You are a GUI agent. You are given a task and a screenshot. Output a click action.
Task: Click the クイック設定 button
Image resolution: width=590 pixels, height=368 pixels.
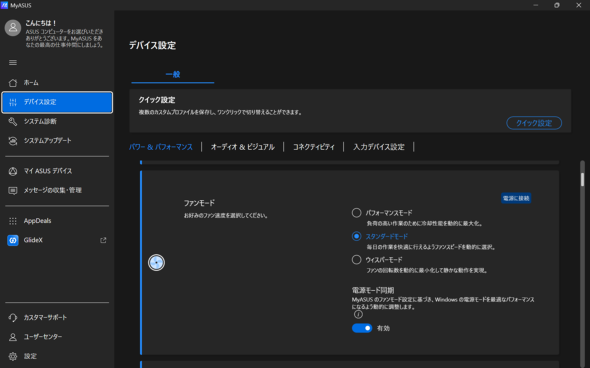[x=534, y=123]
